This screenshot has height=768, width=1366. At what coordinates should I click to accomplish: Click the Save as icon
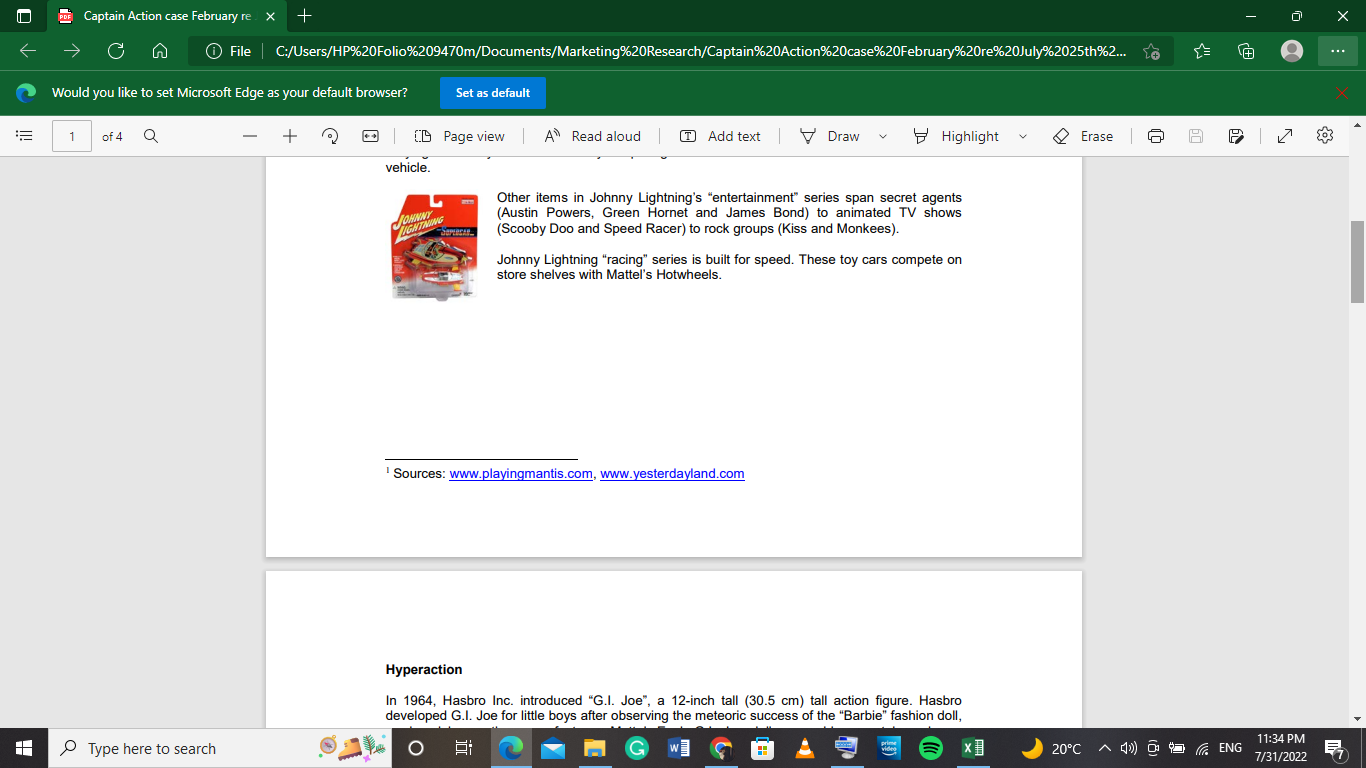[1236, 136]
